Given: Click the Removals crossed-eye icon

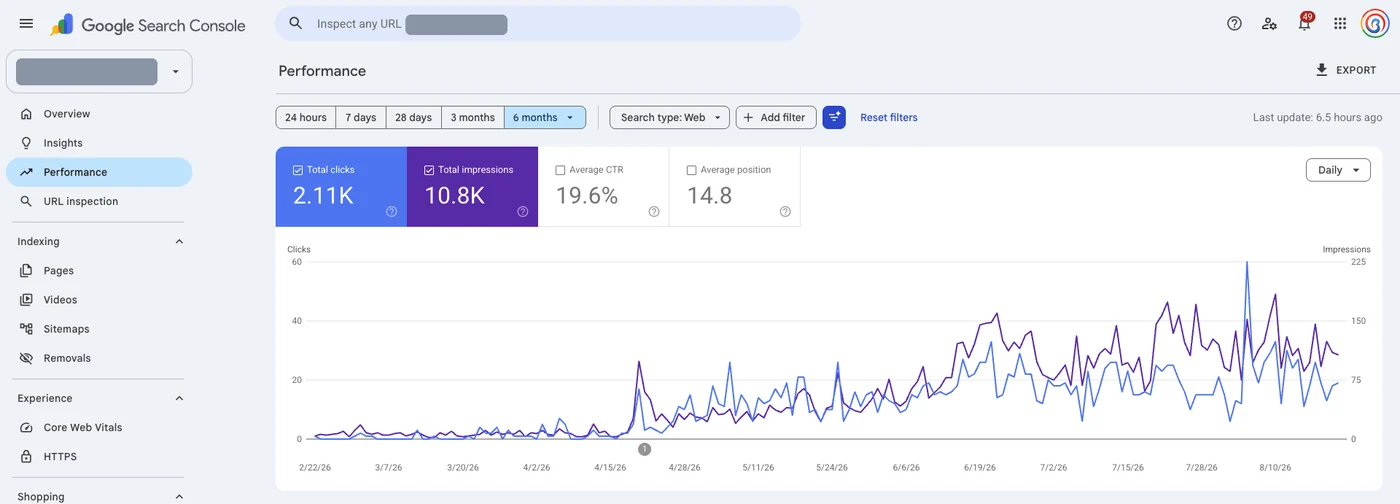Looking at the screenshot, I should [26, 358].
